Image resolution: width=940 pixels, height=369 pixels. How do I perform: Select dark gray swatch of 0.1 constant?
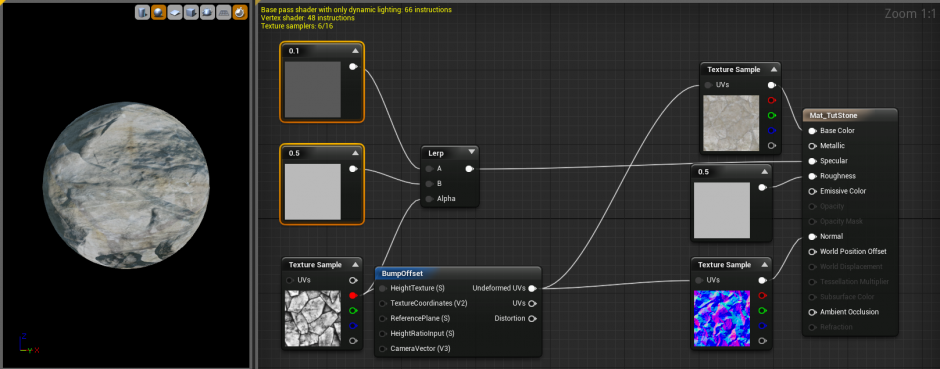[x=312, y=89]
